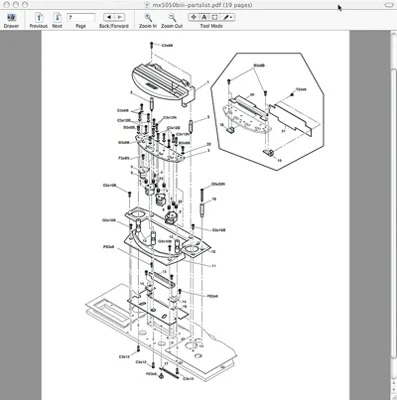The width and height of the screenshot is (397, 400).
Task: Click the PDF document icon in title bar
Action: click(x=148, y=5)
